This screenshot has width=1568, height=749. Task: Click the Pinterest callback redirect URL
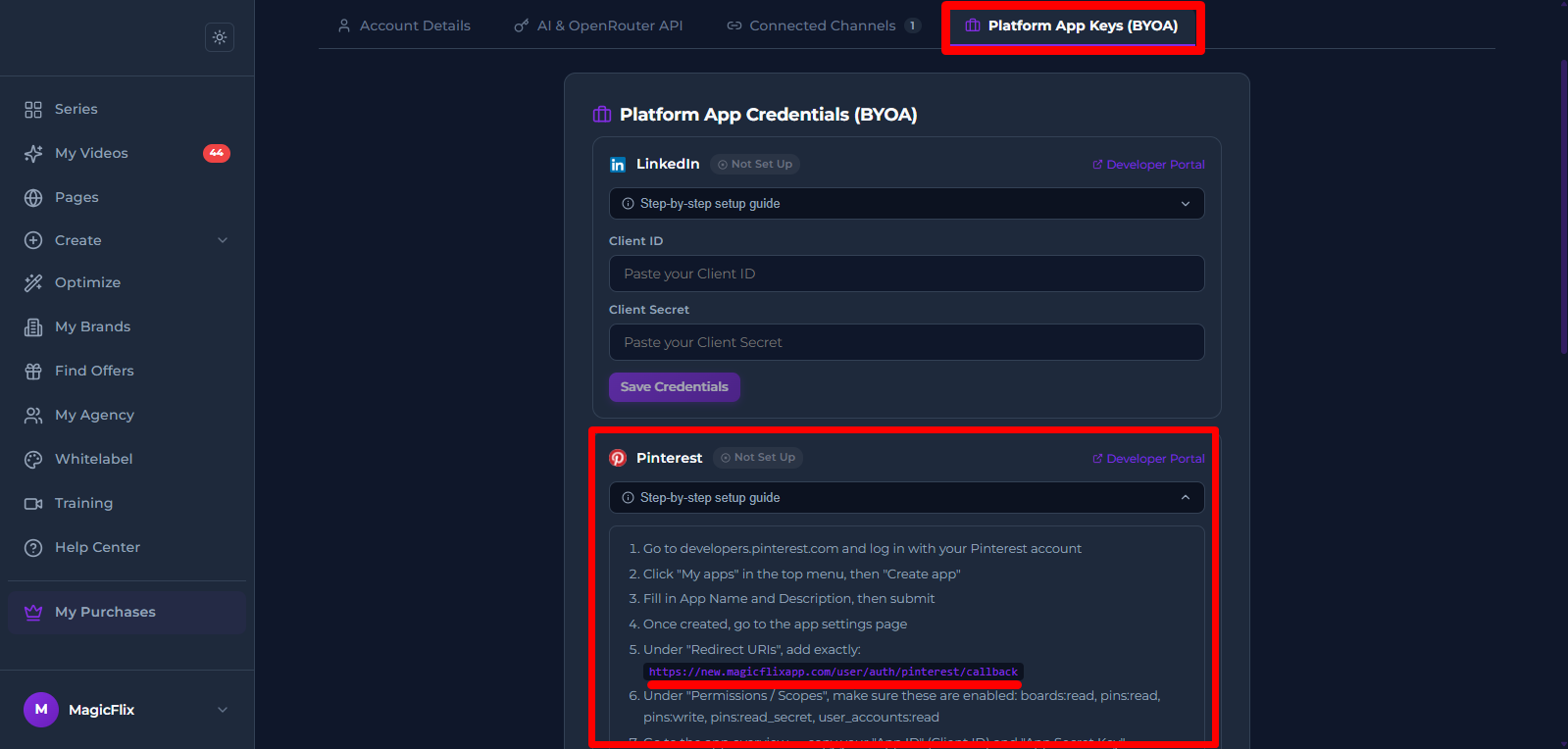834,673
